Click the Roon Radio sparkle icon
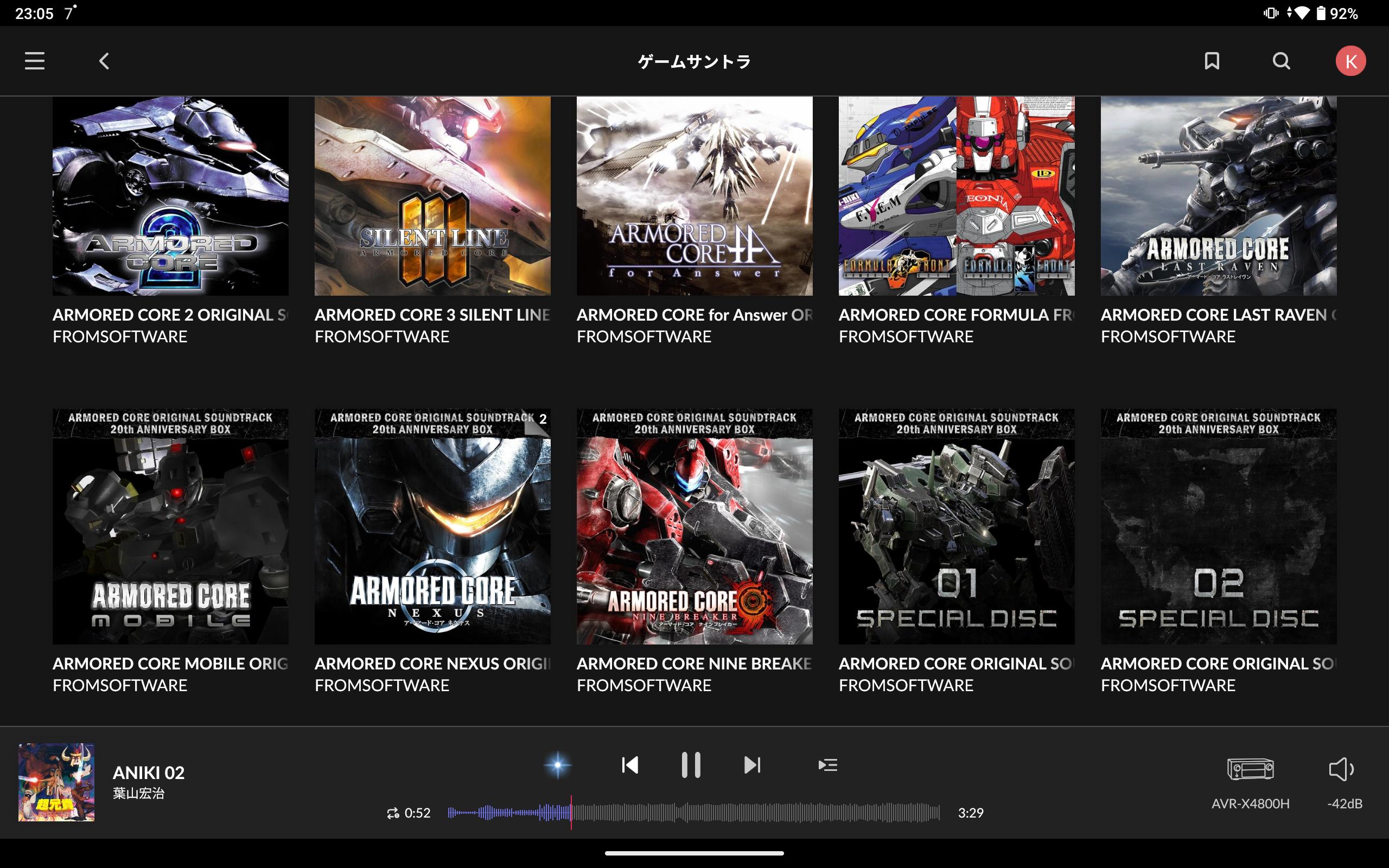Image resolution: width=1389 pixels, height=868 pixels. pos(557,765)
